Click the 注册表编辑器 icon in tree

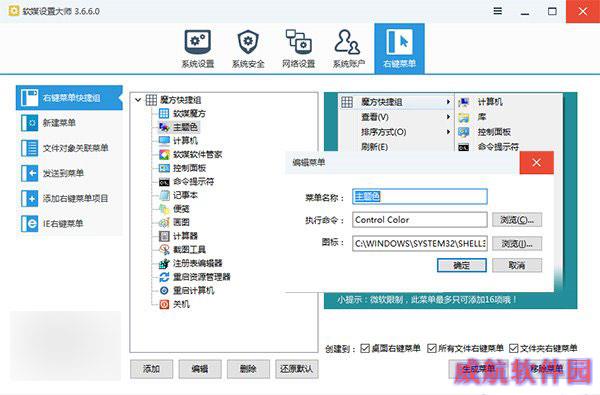click(164, 263)
